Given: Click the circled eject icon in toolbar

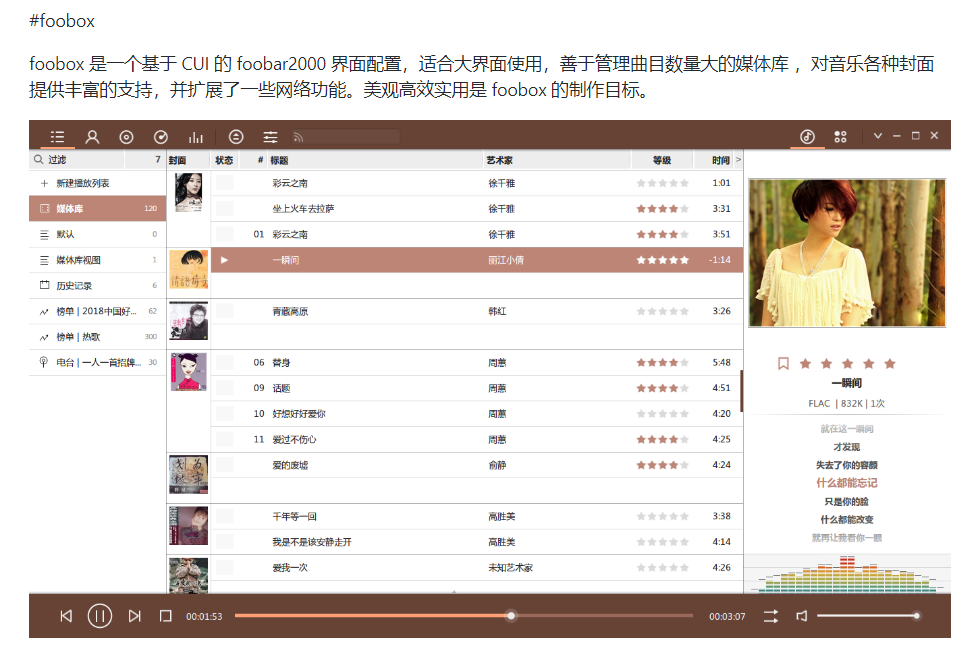Looking at the screenshot, I should coord(236,137).
